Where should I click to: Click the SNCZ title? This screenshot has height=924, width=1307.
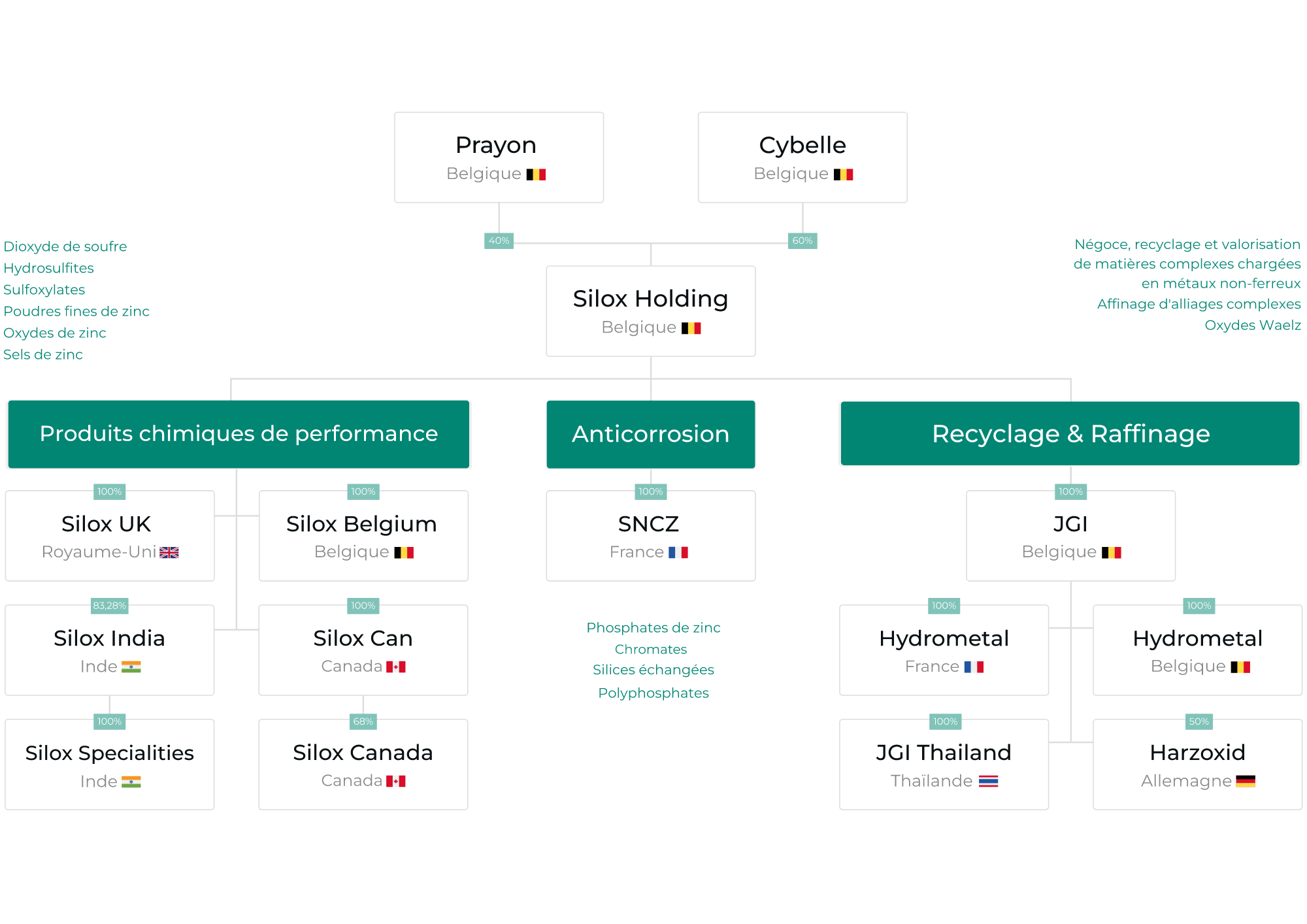coord(648,524)
